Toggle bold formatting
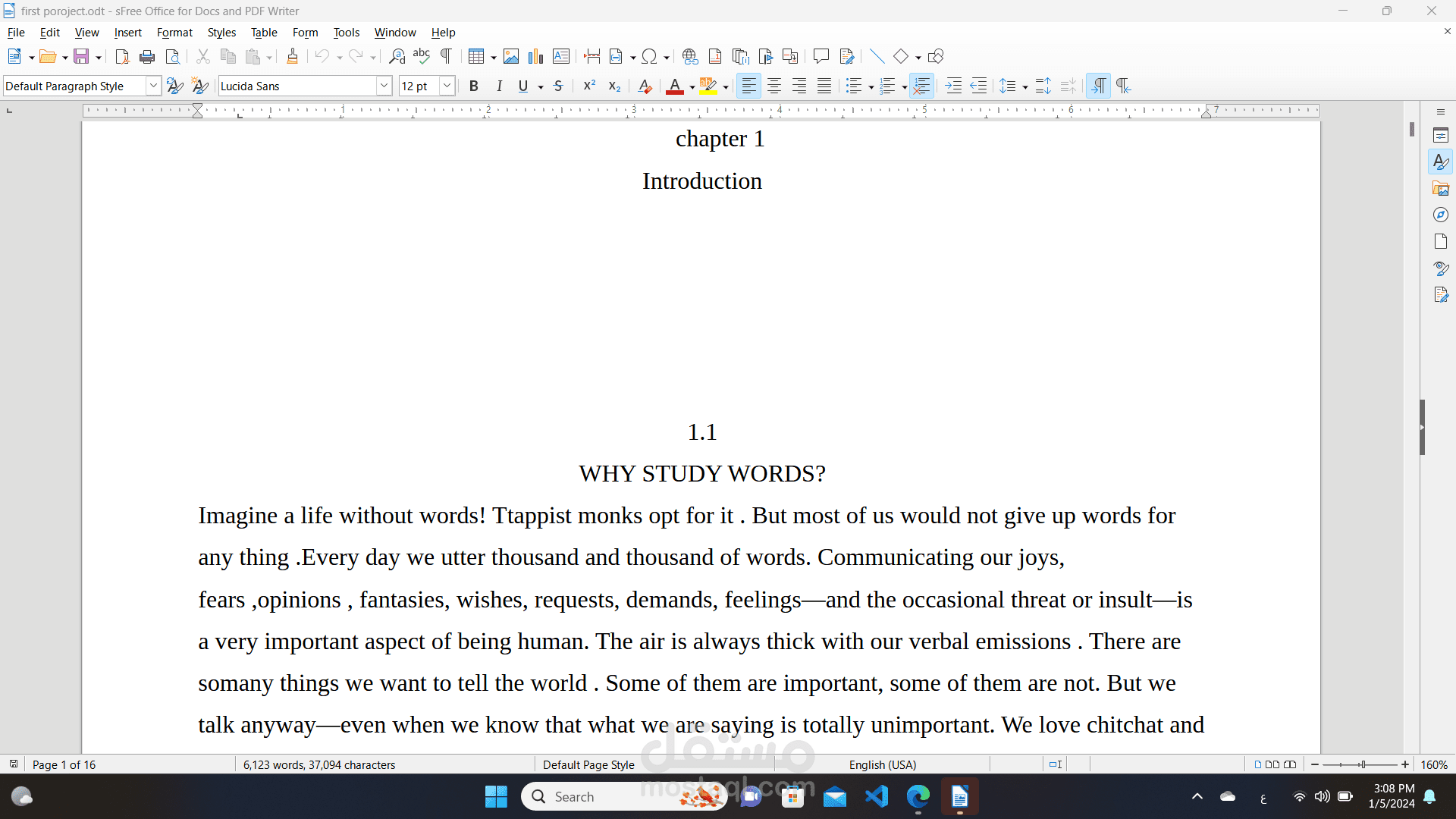 click(474, 86)
